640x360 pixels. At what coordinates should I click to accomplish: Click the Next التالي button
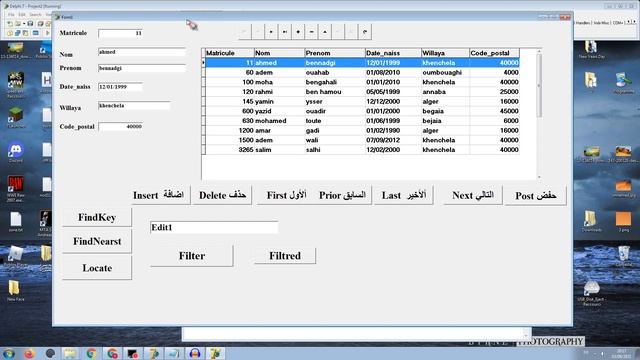click(x=473, y=195)
